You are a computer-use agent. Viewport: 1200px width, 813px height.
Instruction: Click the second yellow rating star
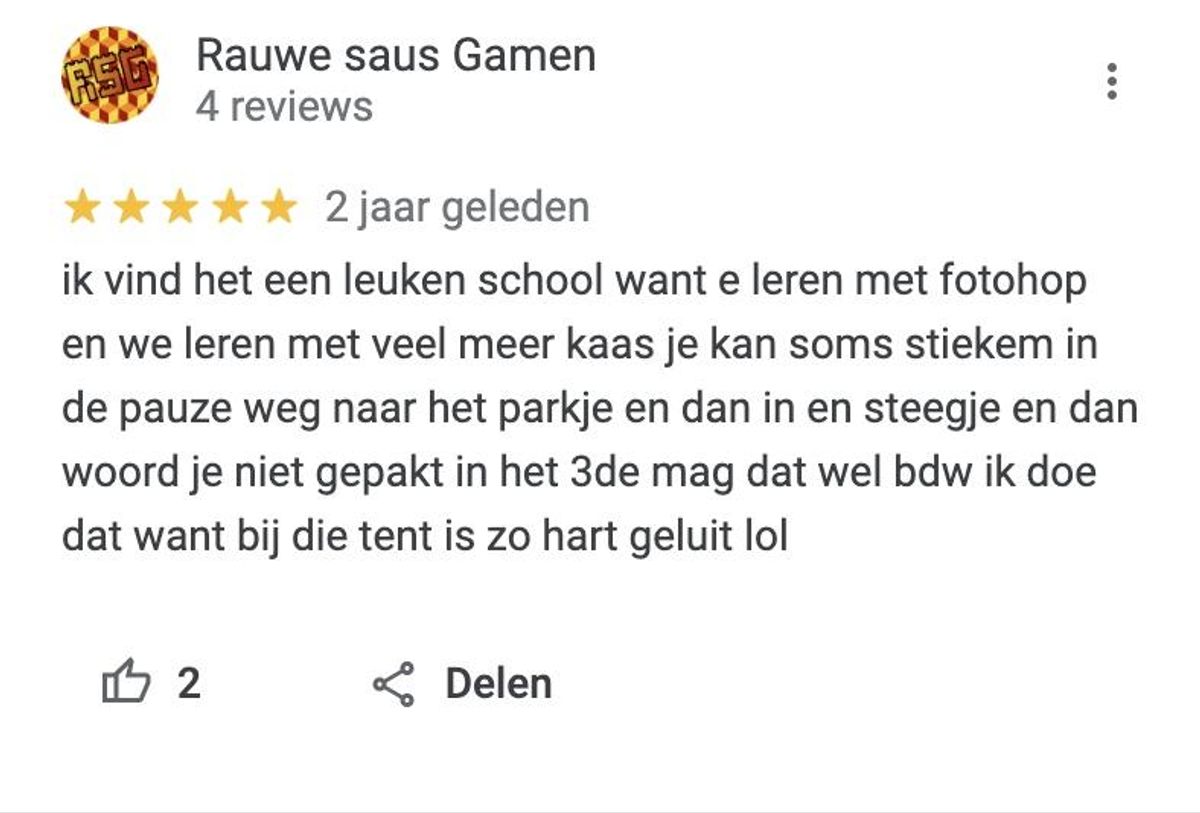131,208
